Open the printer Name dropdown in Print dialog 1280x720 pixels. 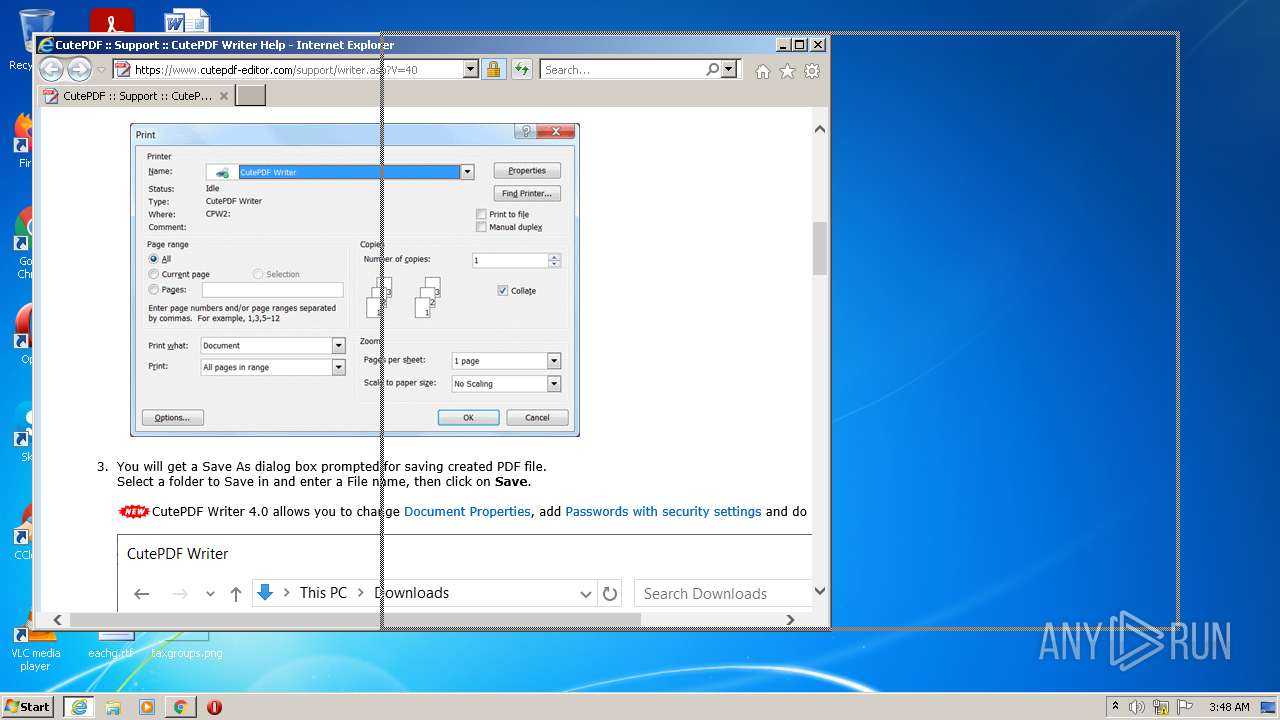point(467,172)
